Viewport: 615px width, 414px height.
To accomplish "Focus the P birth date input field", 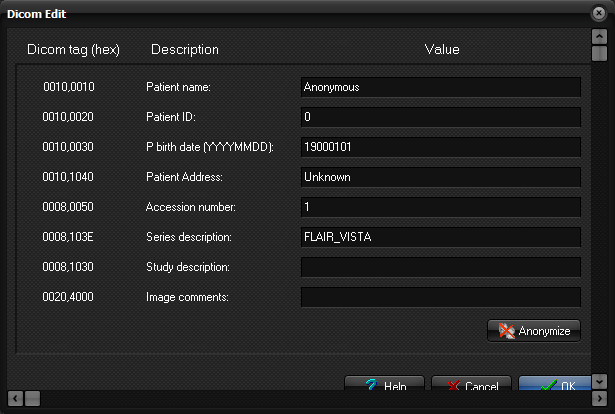I will point(440,147).
